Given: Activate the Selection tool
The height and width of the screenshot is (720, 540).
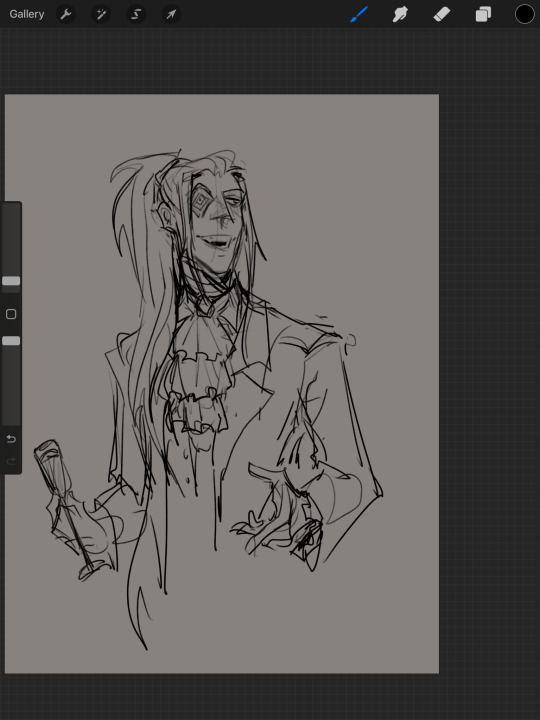Looking at the screenshot, I should pos(136,14).
